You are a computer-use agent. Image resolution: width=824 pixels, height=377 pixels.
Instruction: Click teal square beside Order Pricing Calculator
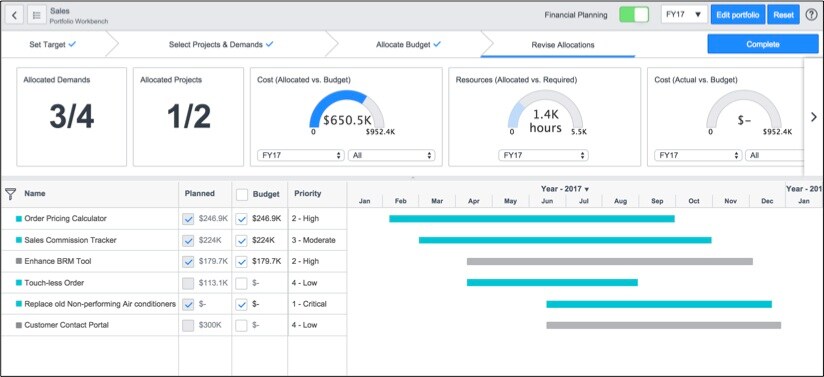click(x=19, y=219)
